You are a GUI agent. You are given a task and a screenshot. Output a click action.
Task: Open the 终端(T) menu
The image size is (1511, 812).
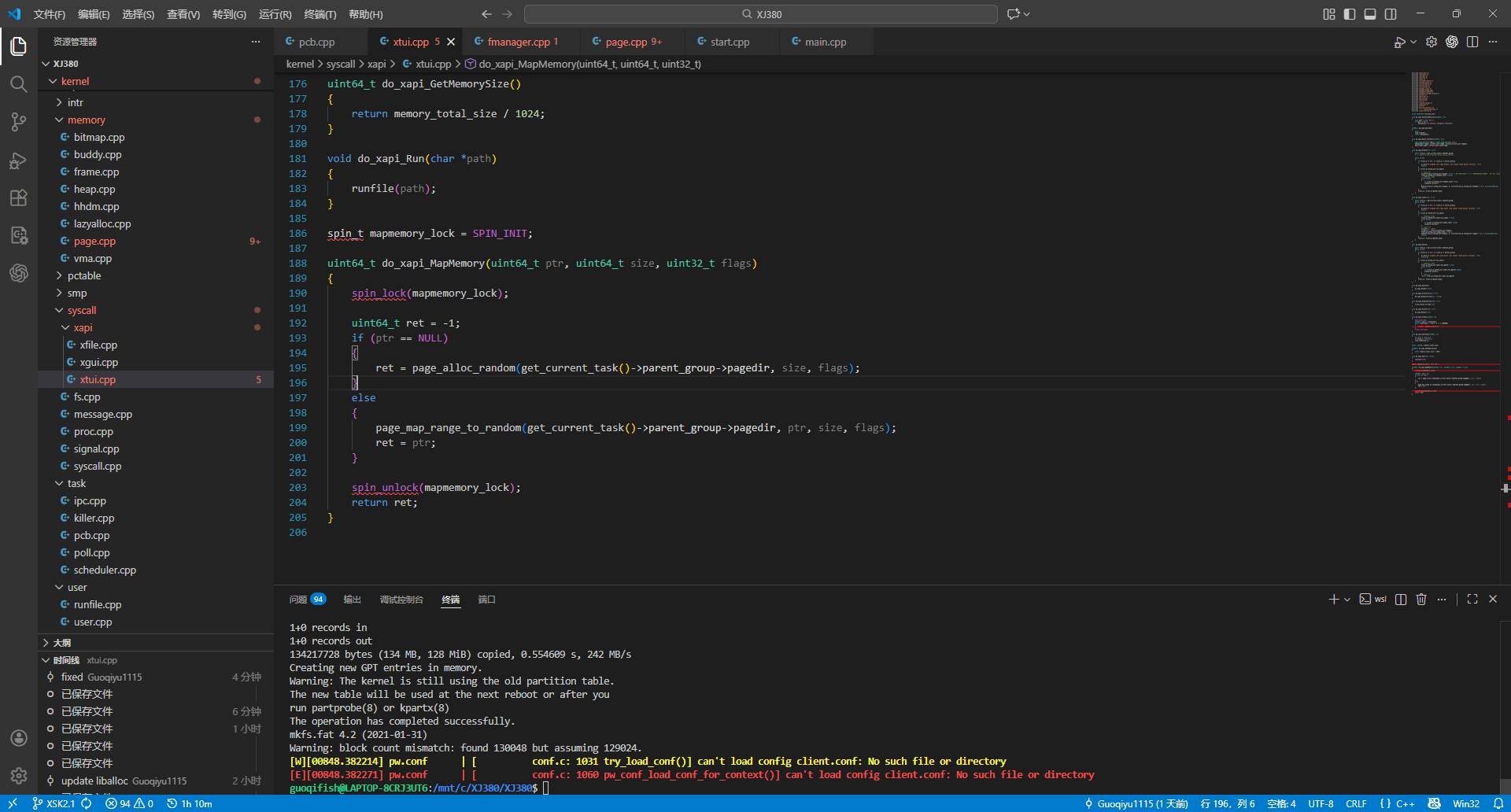[320, 14]
